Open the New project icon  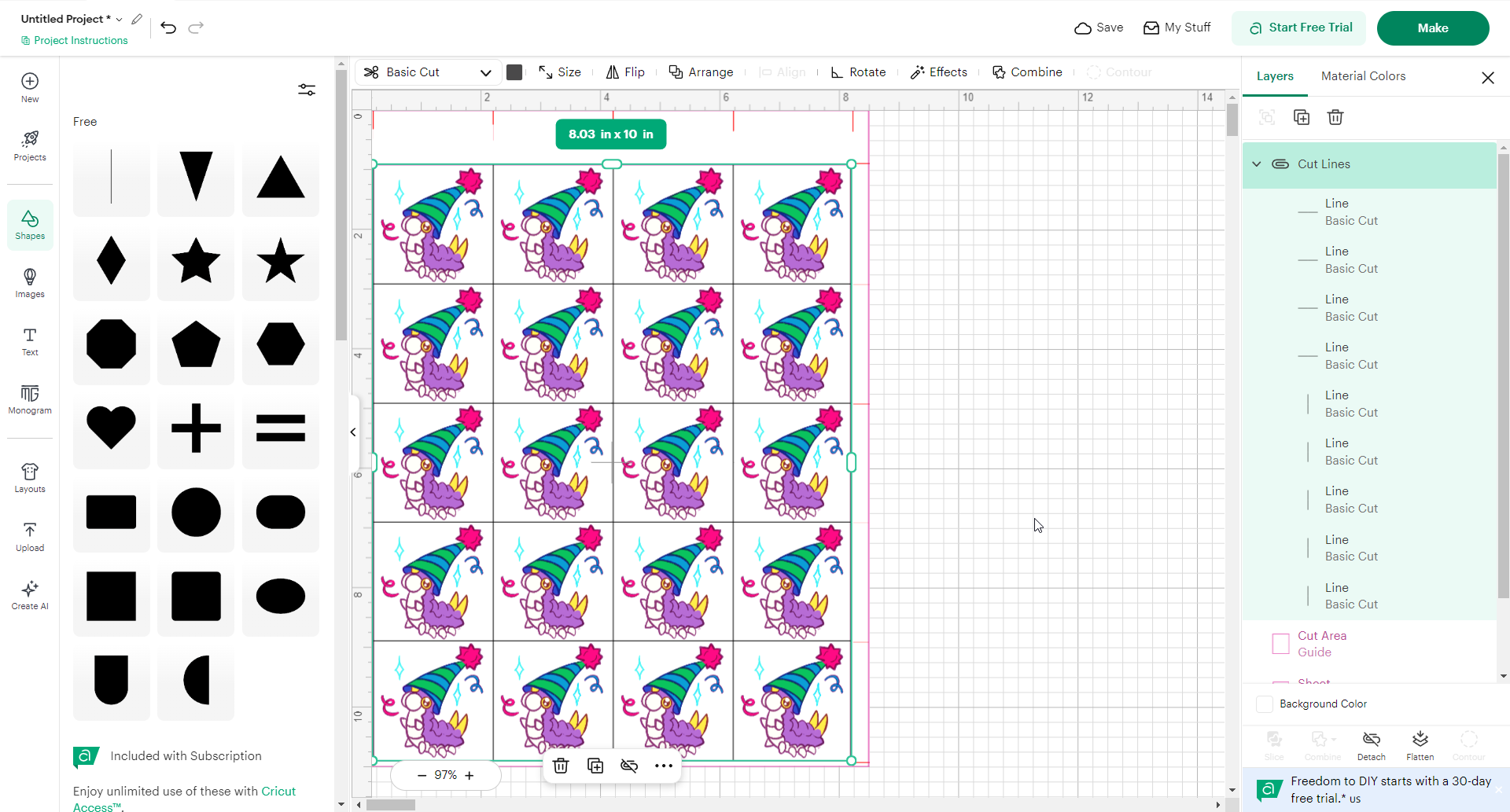(30, 87)
